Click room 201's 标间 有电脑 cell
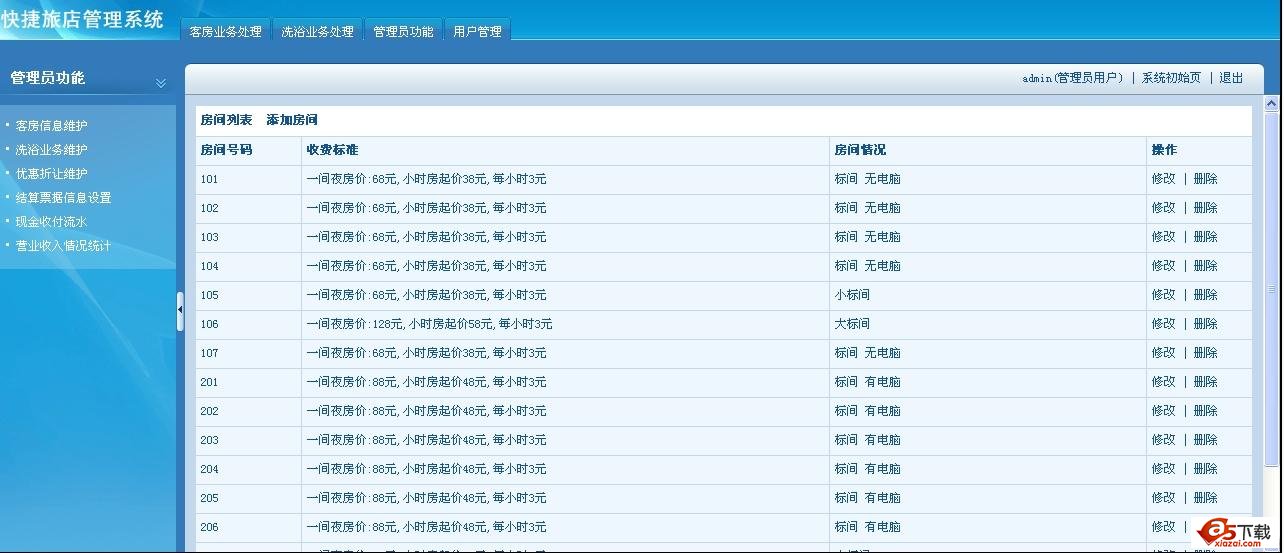This screenshot has height=553, width=1284. (x=988, y=383)
